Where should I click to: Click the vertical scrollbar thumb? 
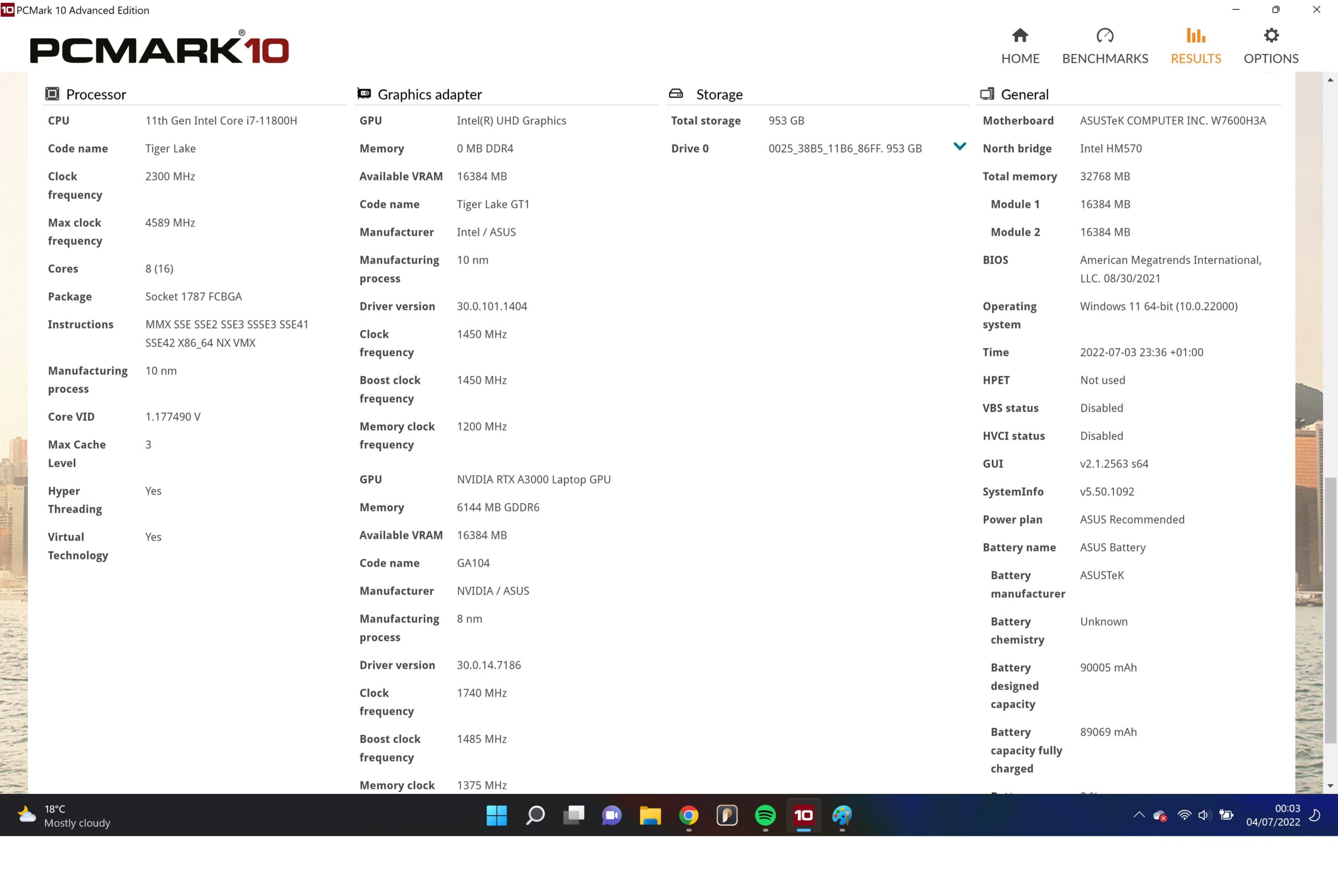[x=1331, y=610]
